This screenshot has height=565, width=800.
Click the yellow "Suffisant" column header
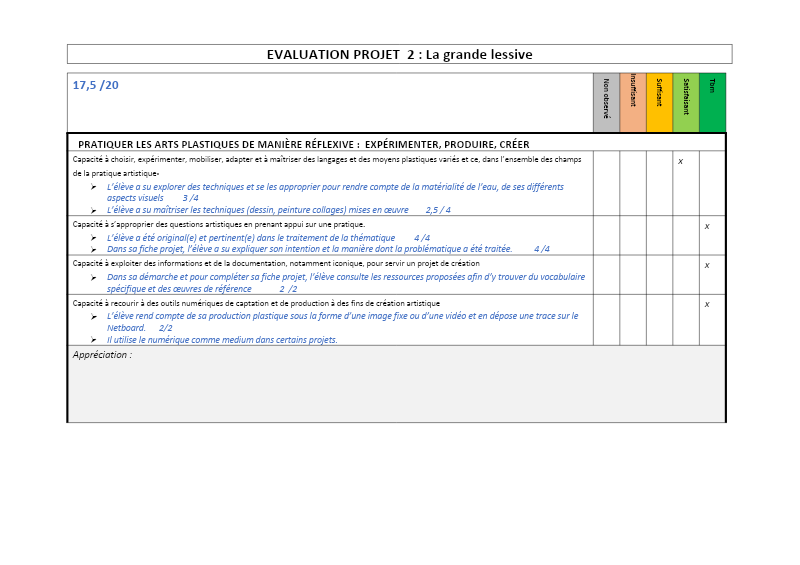659,102
